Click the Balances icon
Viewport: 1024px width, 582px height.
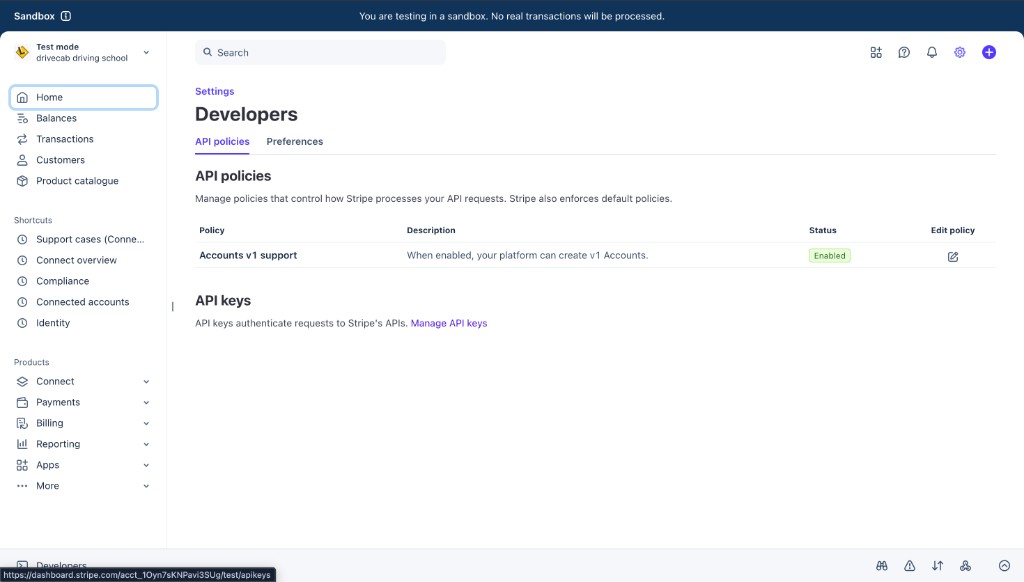tap(22, 118)
